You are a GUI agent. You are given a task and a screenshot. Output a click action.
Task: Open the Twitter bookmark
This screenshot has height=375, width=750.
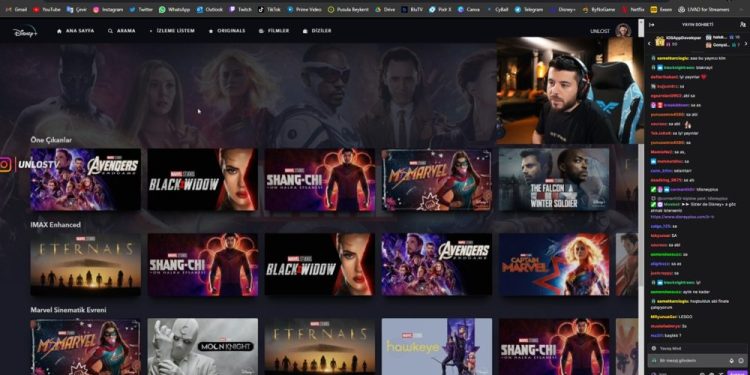click(142, 9)
